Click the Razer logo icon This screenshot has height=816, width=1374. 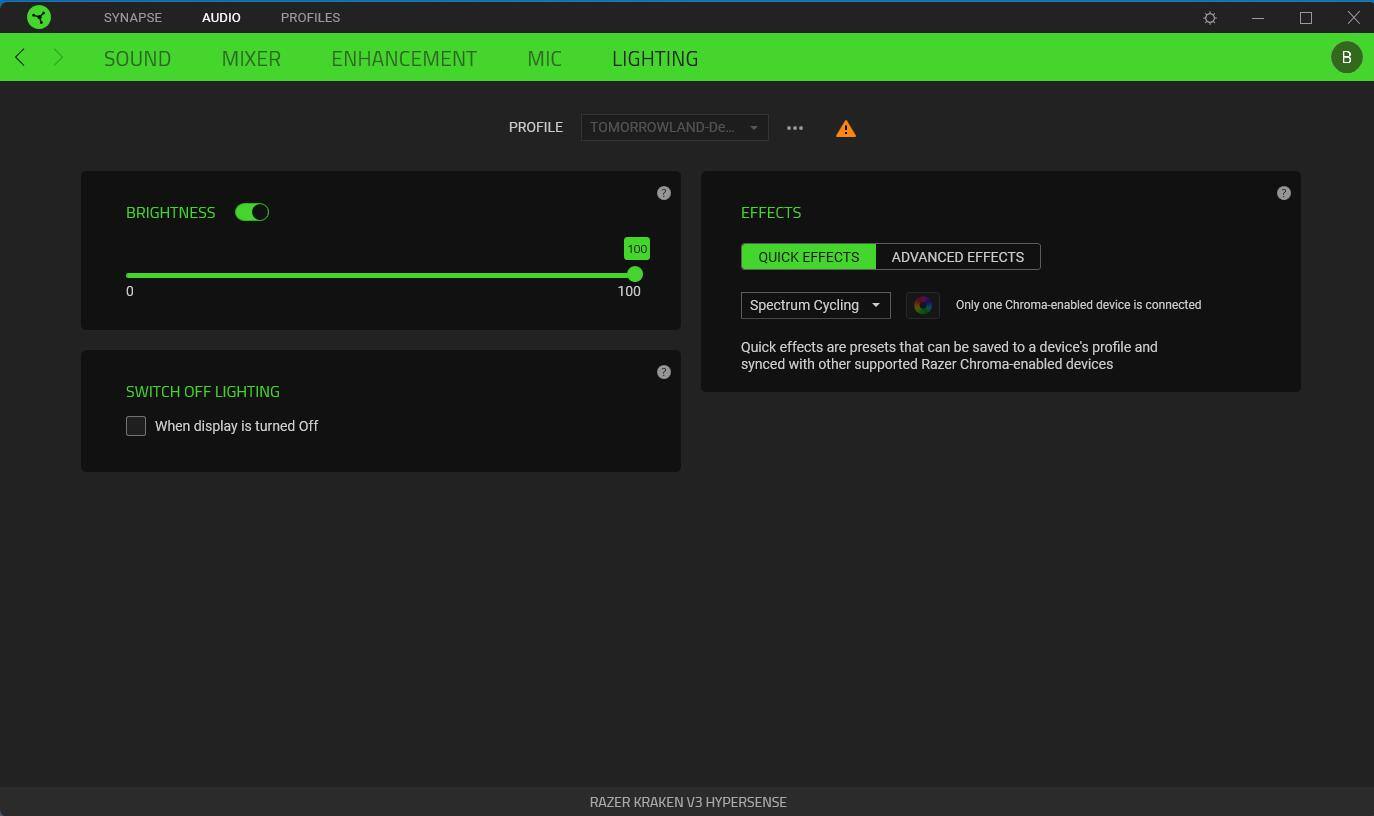click(39, 17)
